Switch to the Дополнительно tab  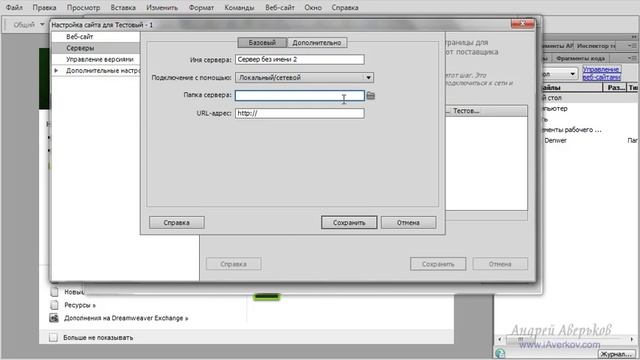pyautogui.click(x=317, y=42)
